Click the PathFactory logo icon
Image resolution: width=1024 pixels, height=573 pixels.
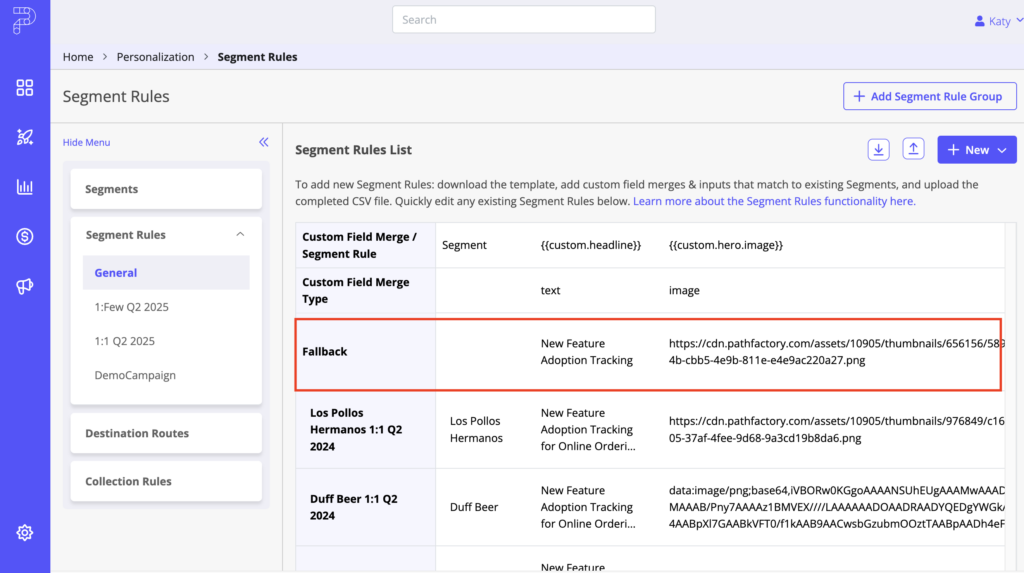[x=24, y=20]
